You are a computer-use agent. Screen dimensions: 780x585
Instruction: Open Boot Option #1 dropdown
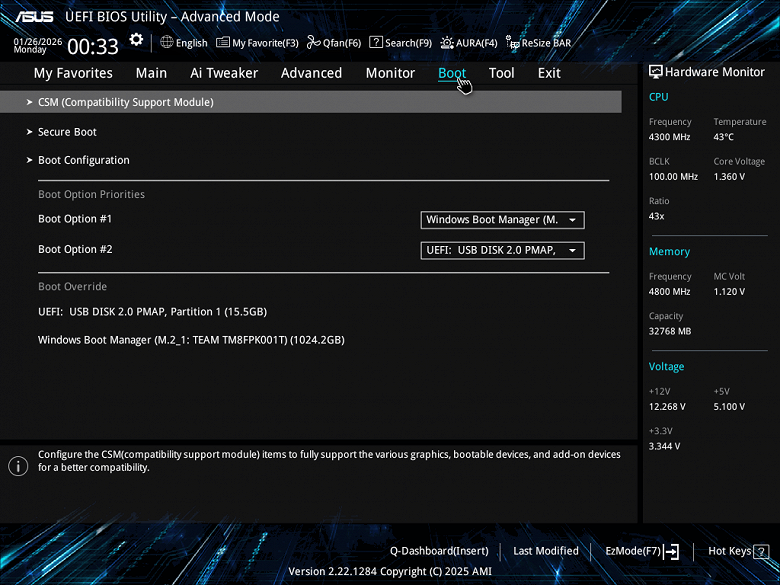(x=502, y=220)
